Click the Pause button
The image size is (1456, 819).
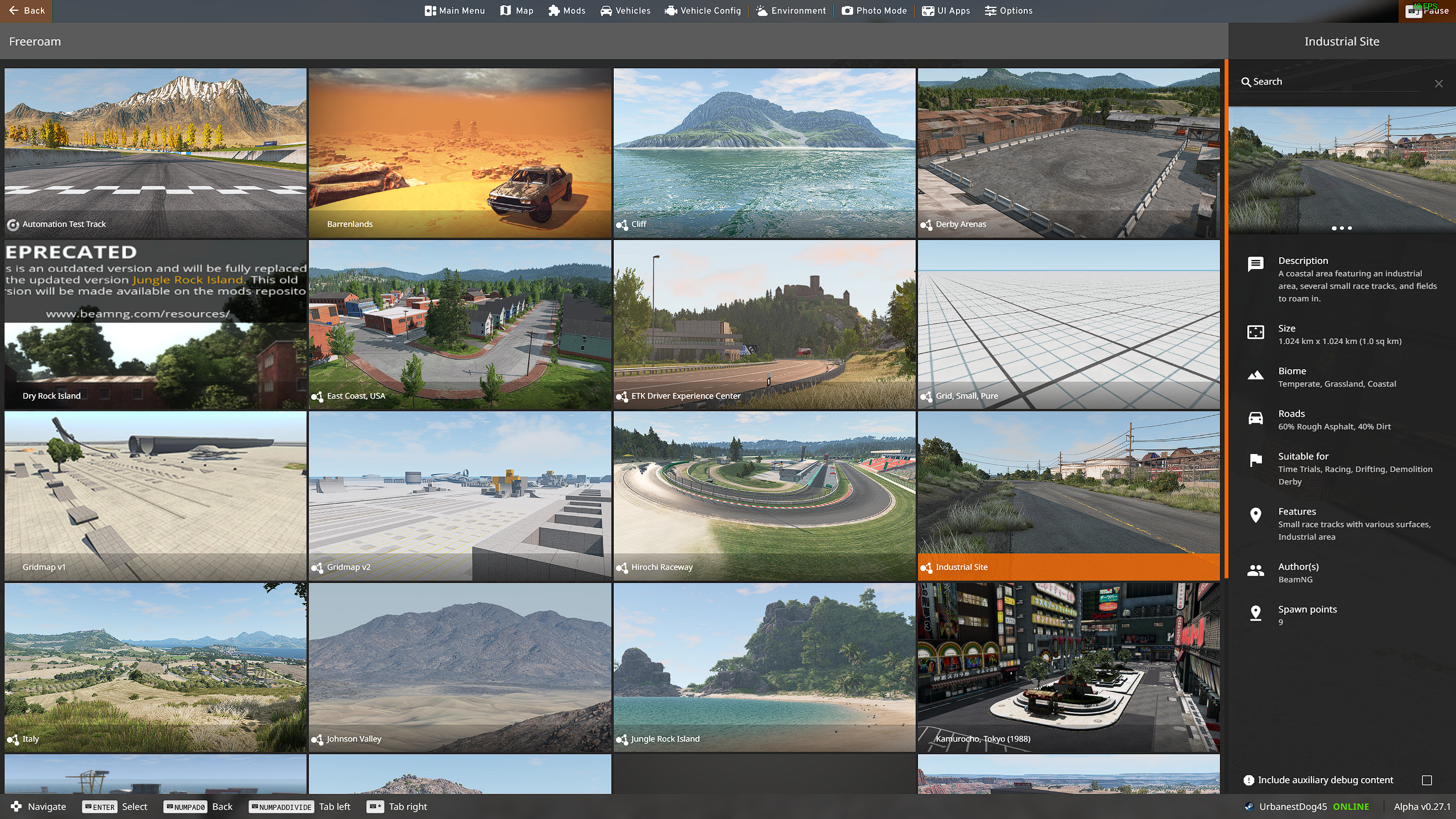(x=1427, y=11)
